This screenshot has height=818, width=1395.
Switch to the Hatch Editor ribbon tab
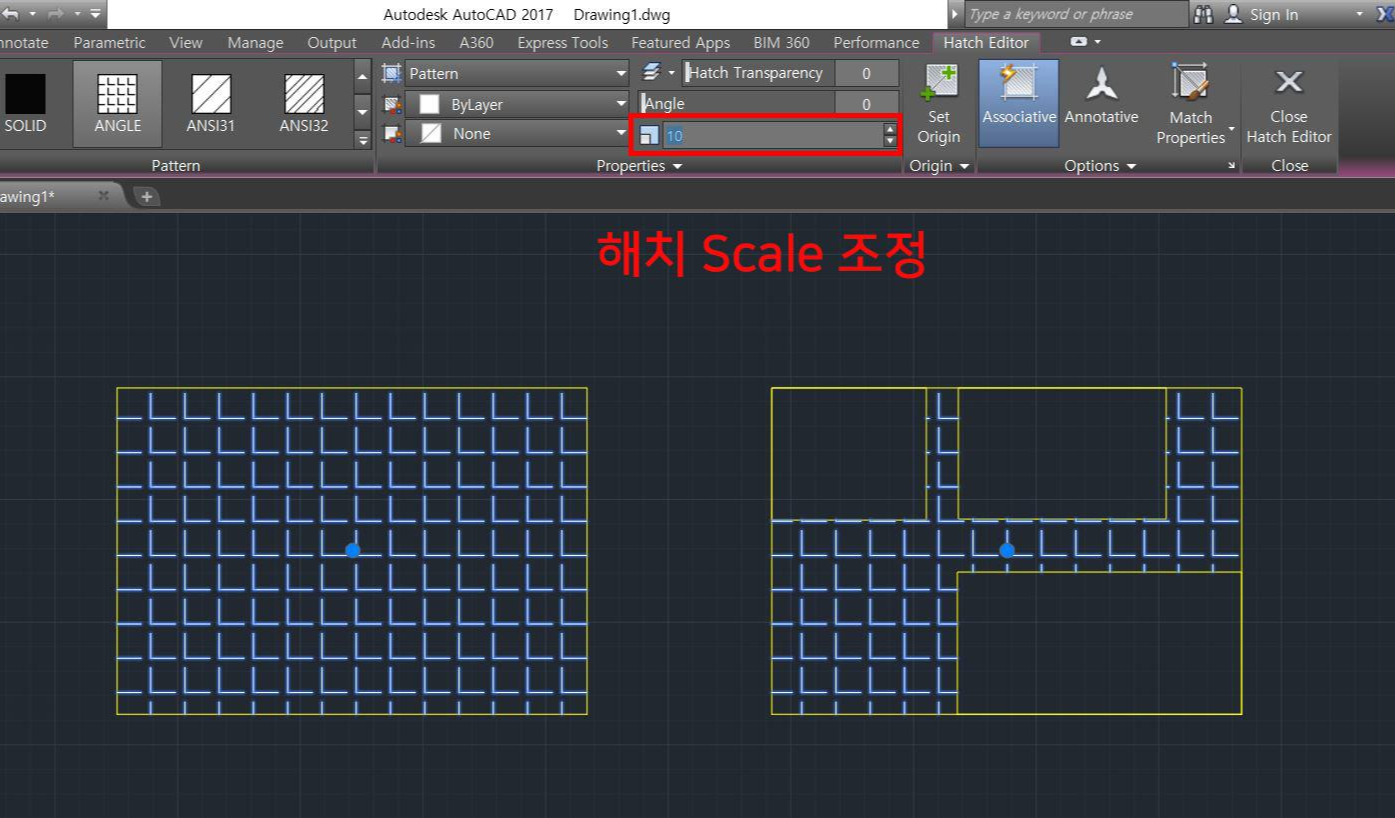[x=985, y=42]
